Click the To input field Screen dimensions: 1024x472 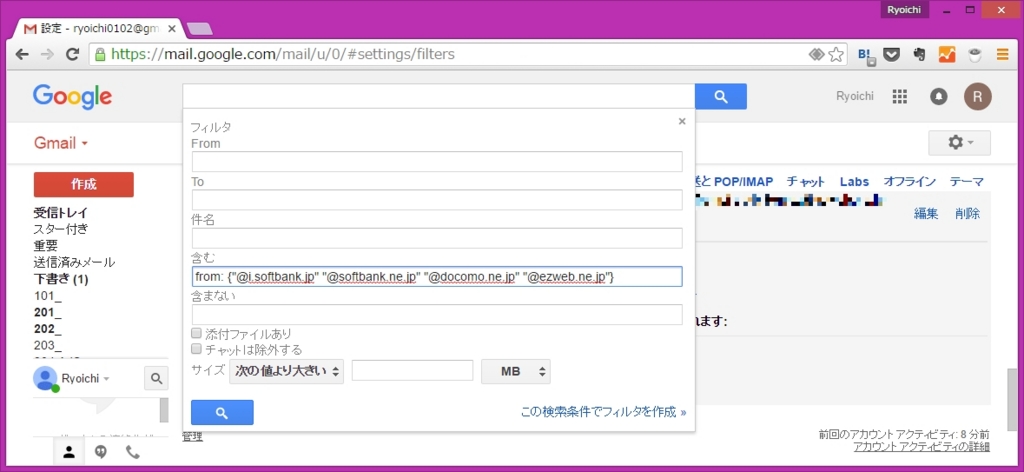(x=437, y=200)
